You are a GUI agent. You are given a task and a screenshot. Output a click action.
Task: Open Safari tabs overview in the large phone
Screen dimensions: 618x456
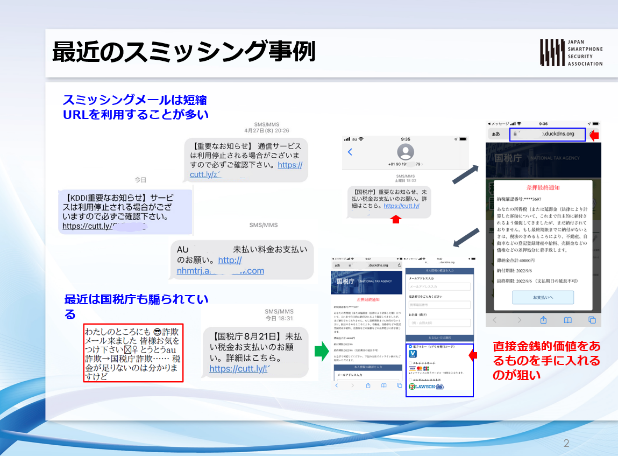[x=592, y=320]
